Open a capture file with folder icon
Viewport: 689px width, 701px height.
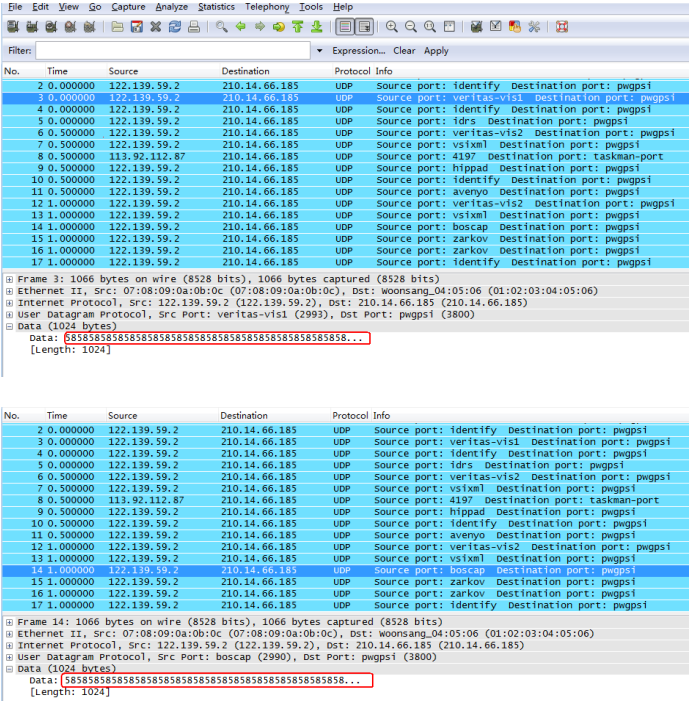click(x=118, y=27)
